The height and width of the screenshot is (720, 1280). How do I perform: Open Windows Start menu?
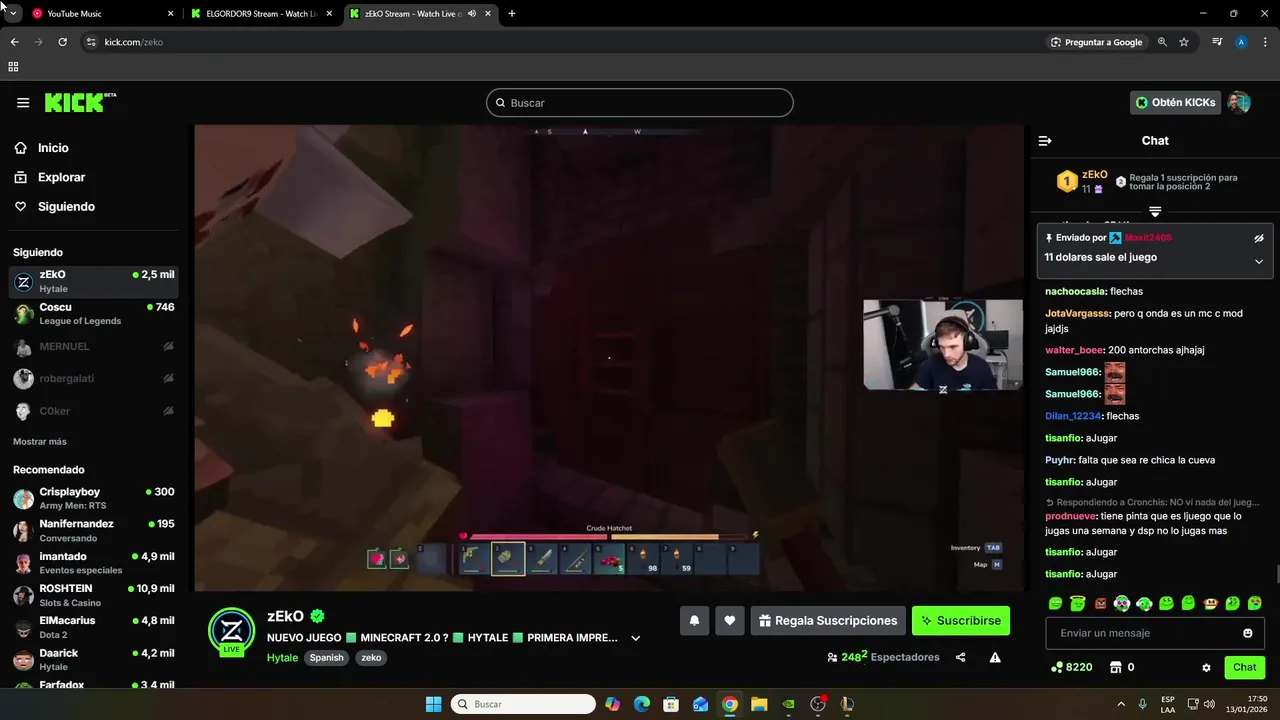(433, 704)
